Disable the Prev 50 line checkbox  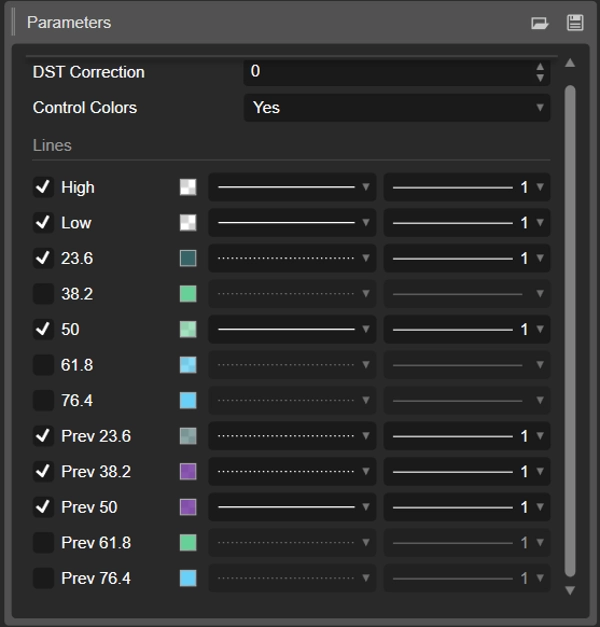tap(43, 507)
